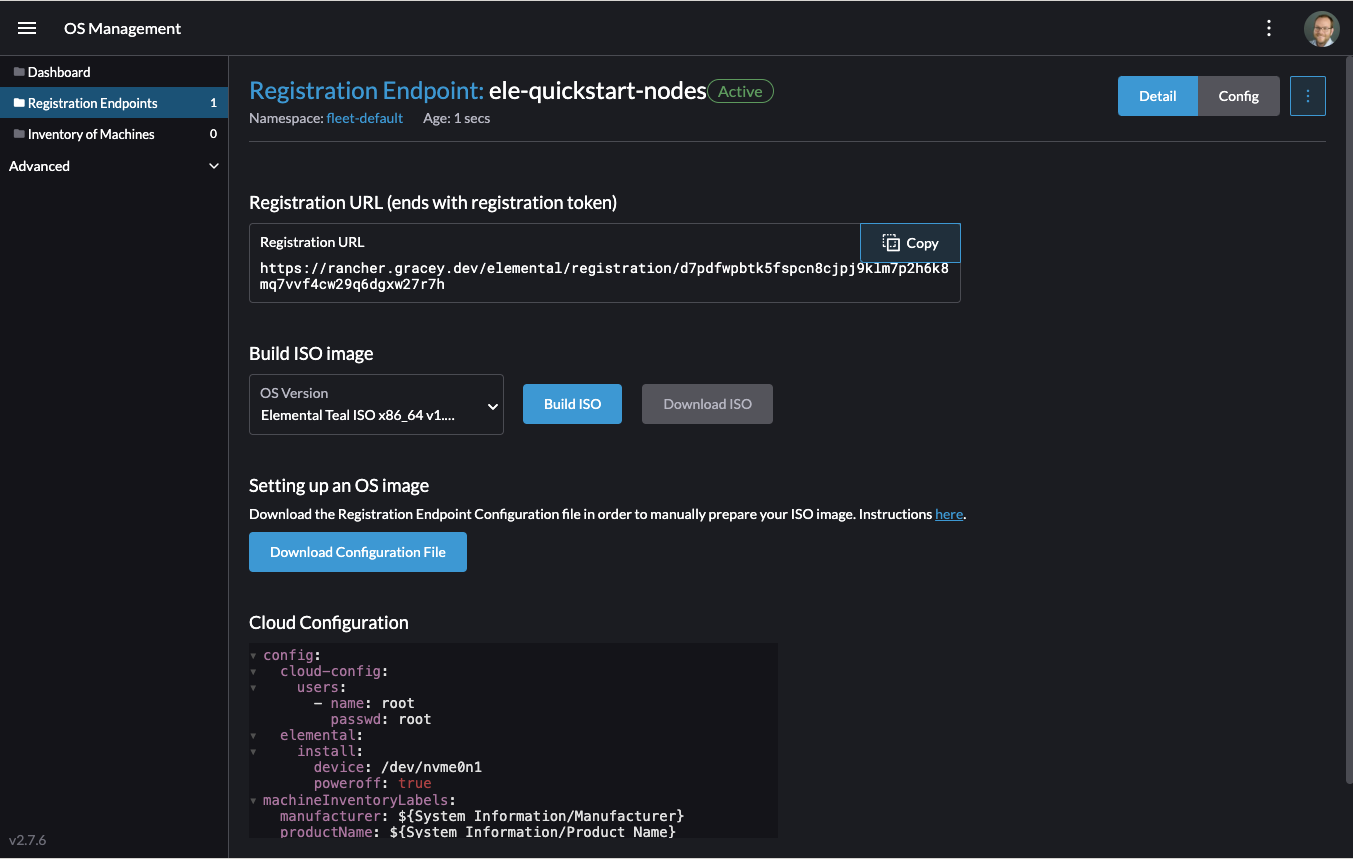The image size is (1353, 859).
Task: Collapse the machineInventoryLabels: fold arrow
Action: pyautogui.click(x=254, y=800)
